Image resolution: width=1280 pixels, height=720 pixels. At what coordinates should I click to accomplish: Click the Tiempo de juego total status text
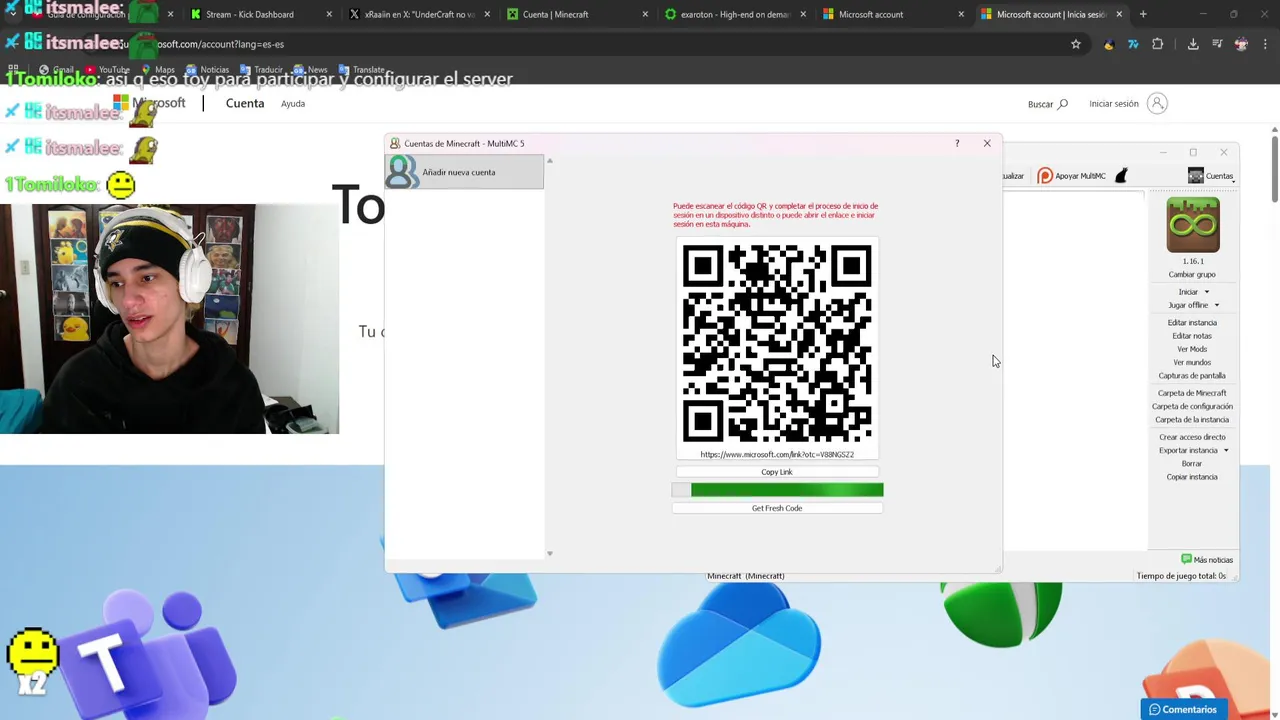coord(1181,576)
